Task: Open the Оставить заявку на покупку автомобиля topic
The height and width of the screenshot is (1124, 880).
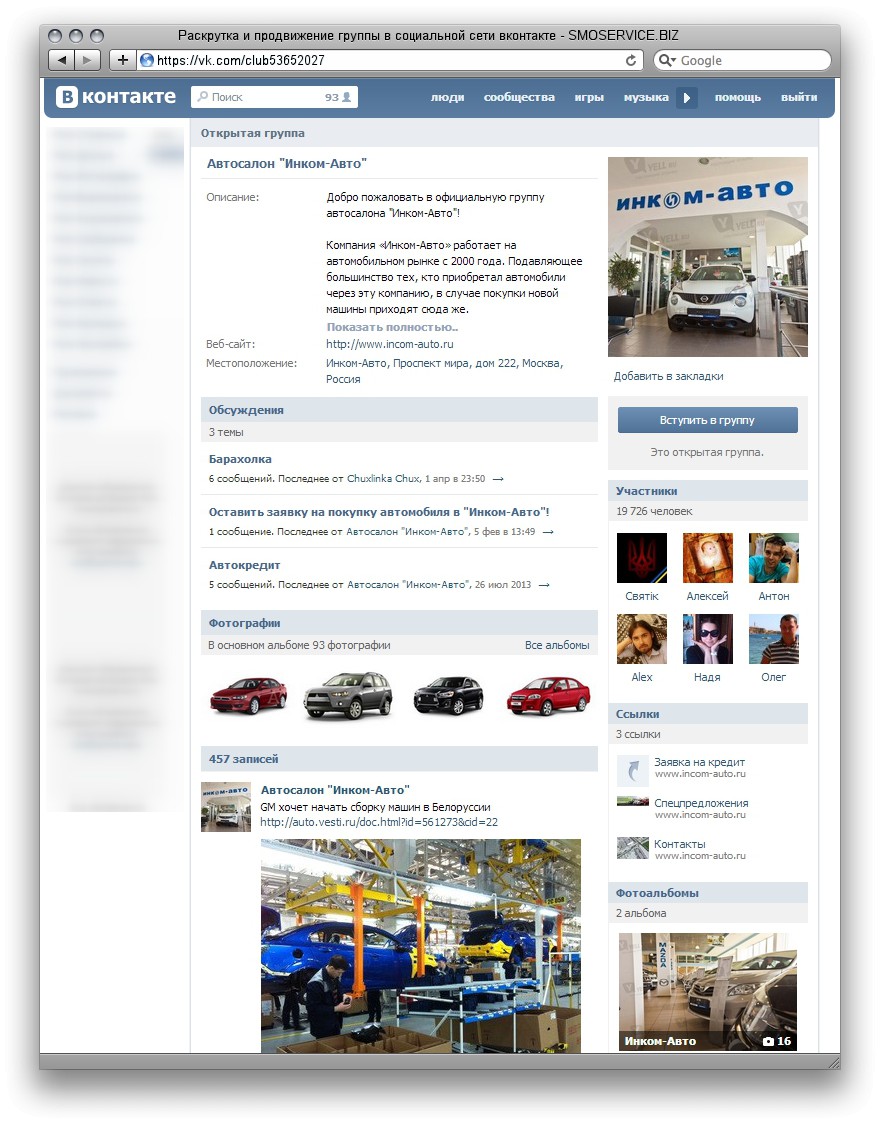Action: point(379,512)
